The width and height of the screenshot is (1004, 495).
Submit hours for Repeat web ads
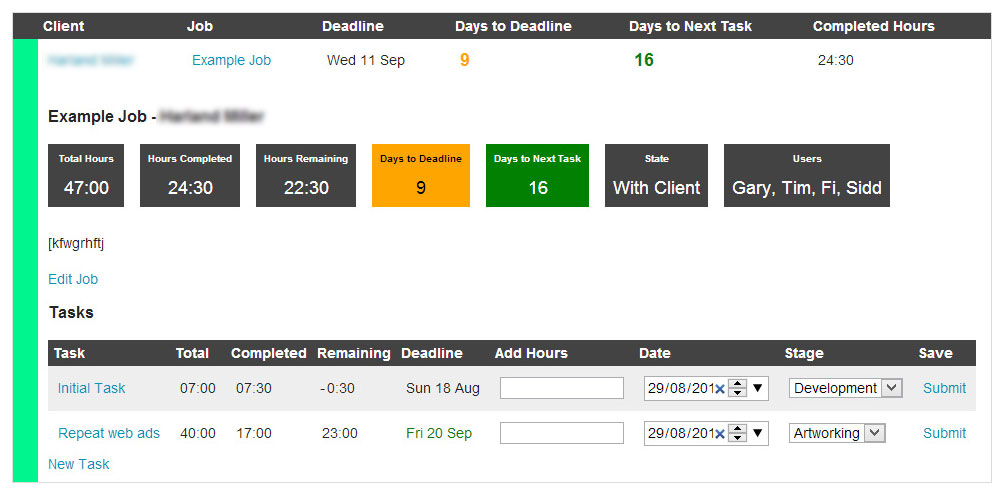coord(944,434)
